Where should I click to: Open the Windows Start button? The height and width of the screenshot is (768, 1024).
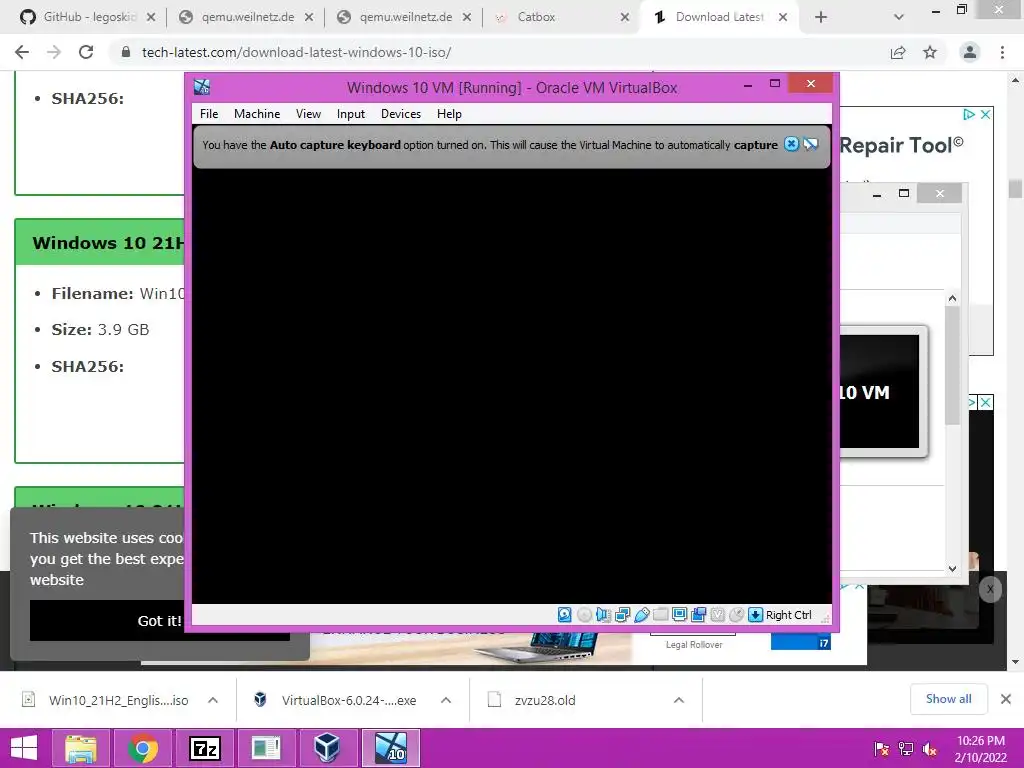(24, 748)
